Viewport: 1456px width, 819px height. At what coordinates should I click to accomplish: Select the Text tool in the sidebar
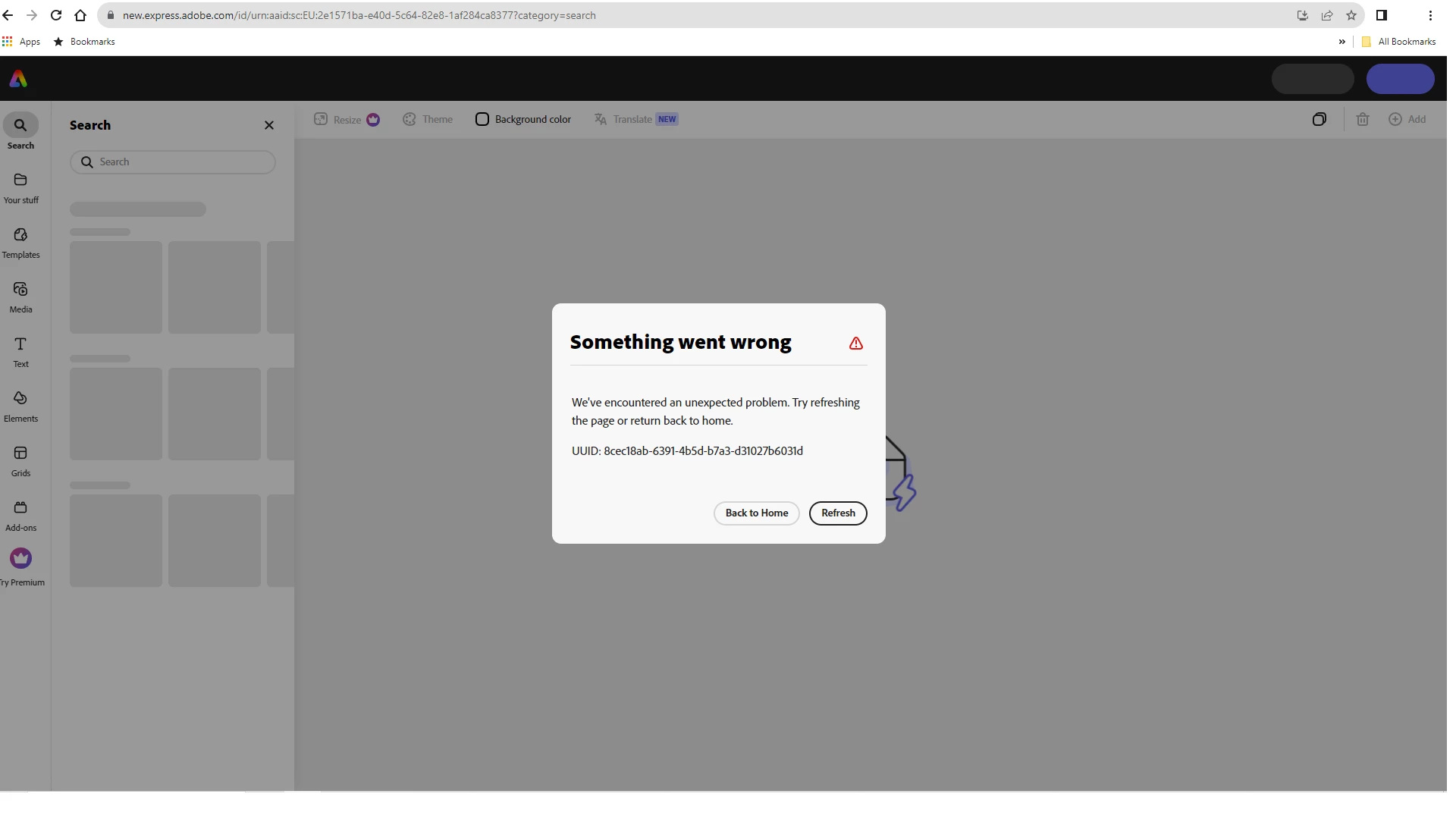coord(20,344)
